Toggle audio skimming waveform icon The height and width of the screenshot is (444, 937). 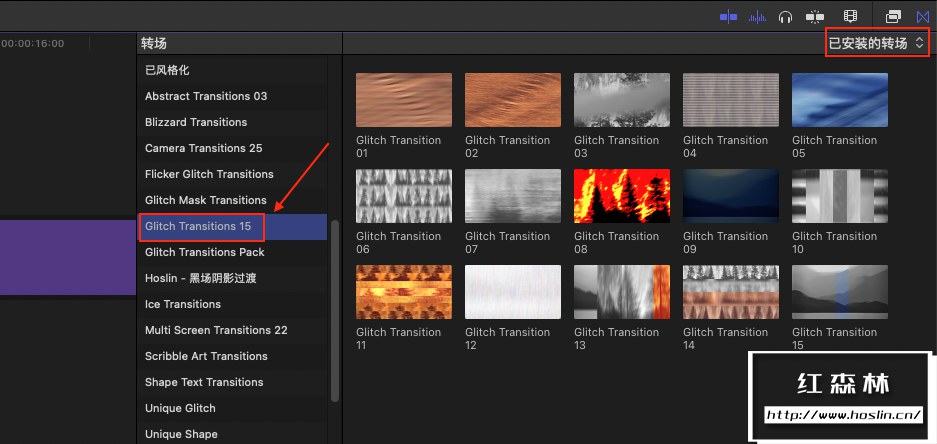pyautogui.click(x=757, y=17)
